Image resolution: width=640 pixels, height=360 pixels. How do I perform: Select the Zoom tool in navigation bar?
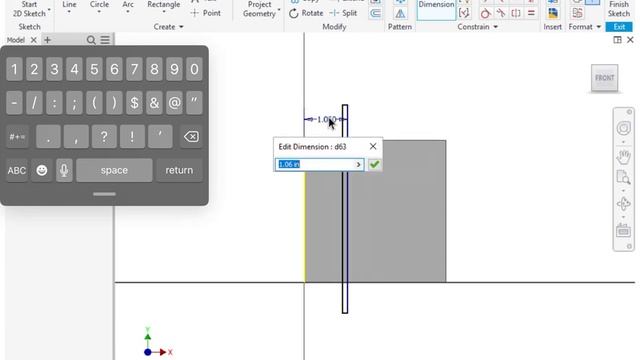(623, 178)
